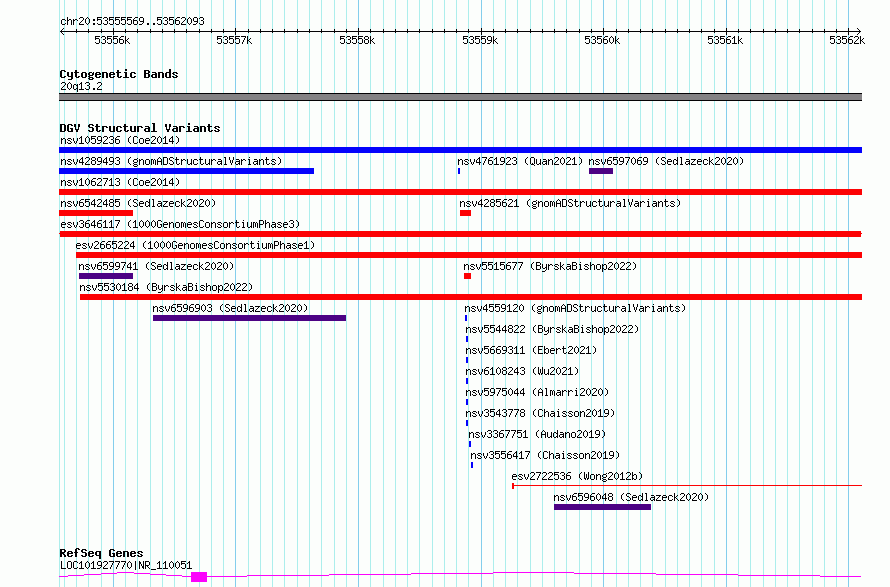Screen dimensions: 890x587
Task: Open the nsv3556417 (Chaisson2019) label
Action: point(545,455)
